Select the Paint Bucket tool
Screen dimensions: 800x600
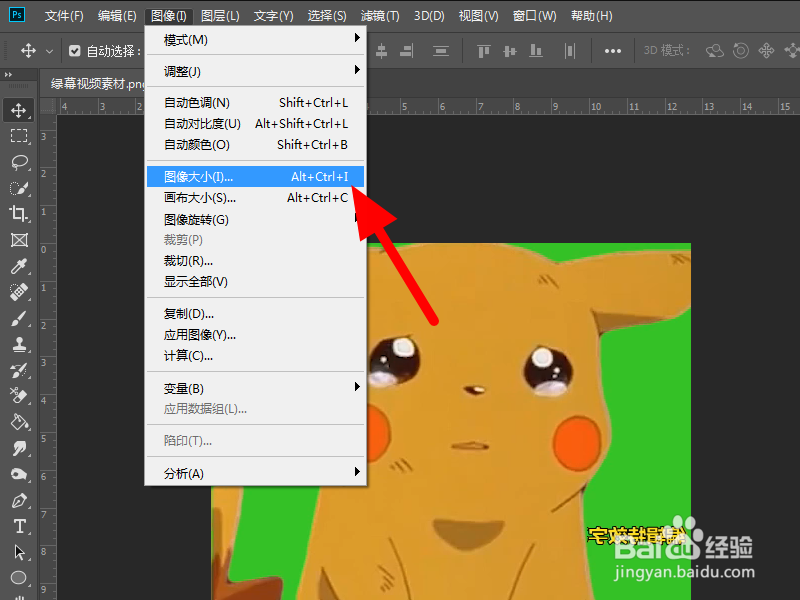(19, 422)
